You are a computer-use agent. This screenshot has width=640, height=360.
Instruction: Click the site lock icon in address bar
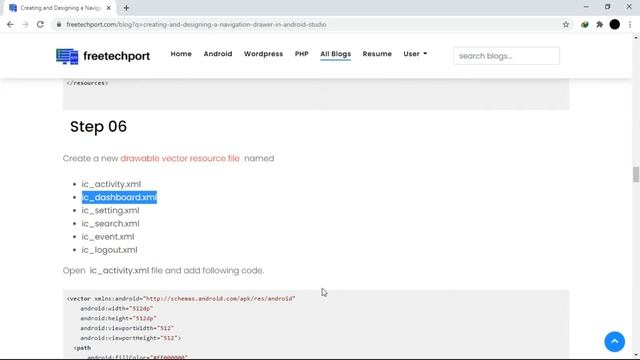coord(59,24)
